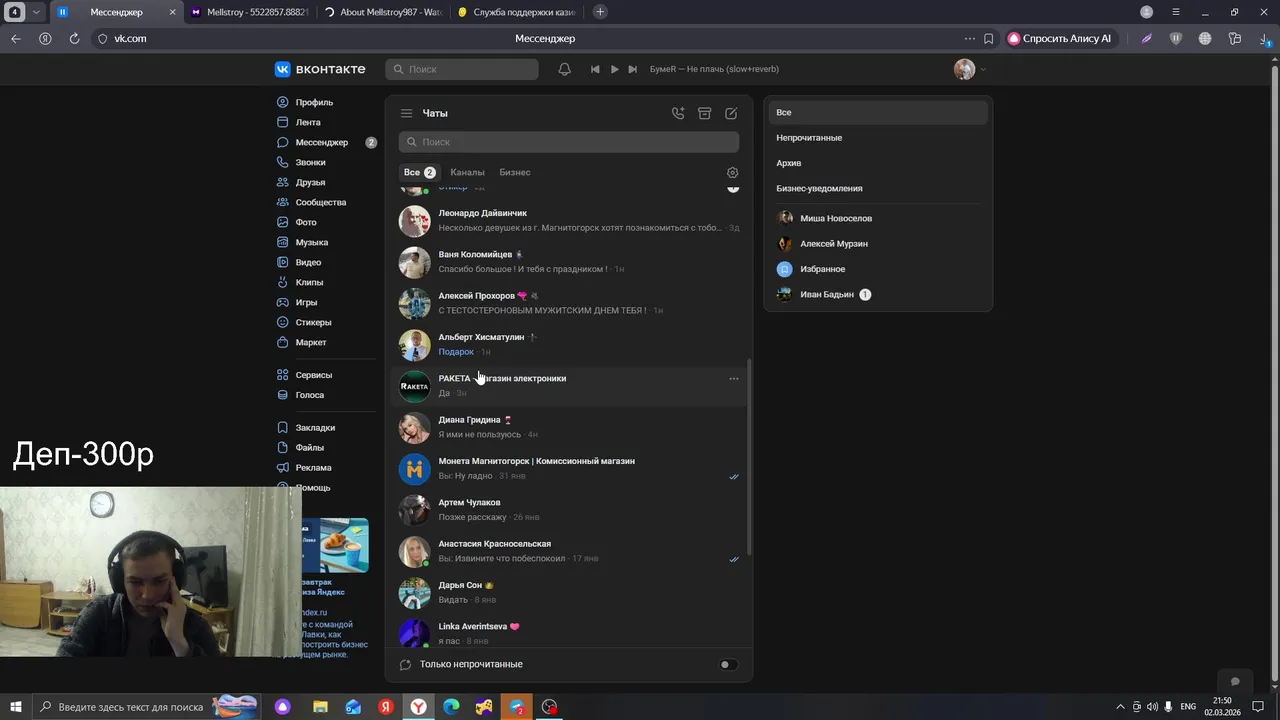
Task: Open chat with Диана Гридина
Action: tap(569, 427)
